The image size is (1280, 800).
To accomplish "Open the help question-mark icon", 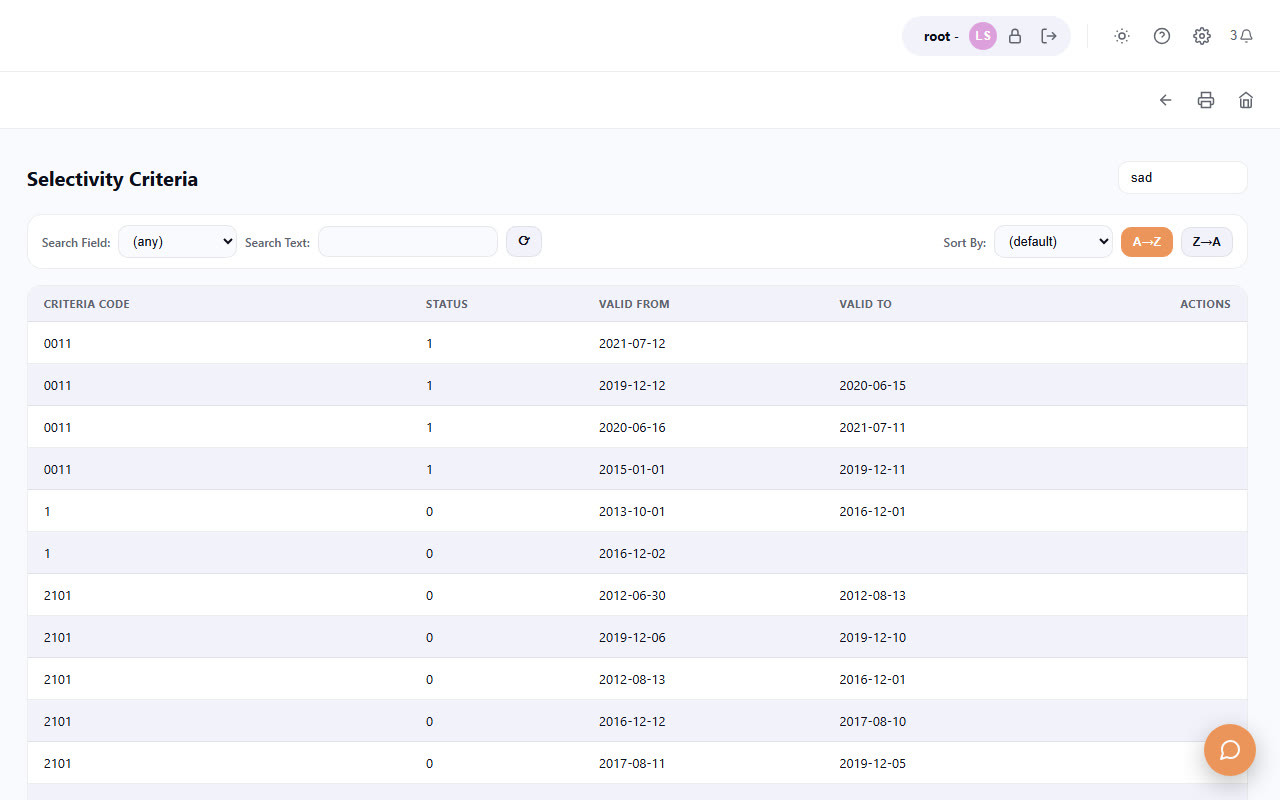I will click(1162, 36).
